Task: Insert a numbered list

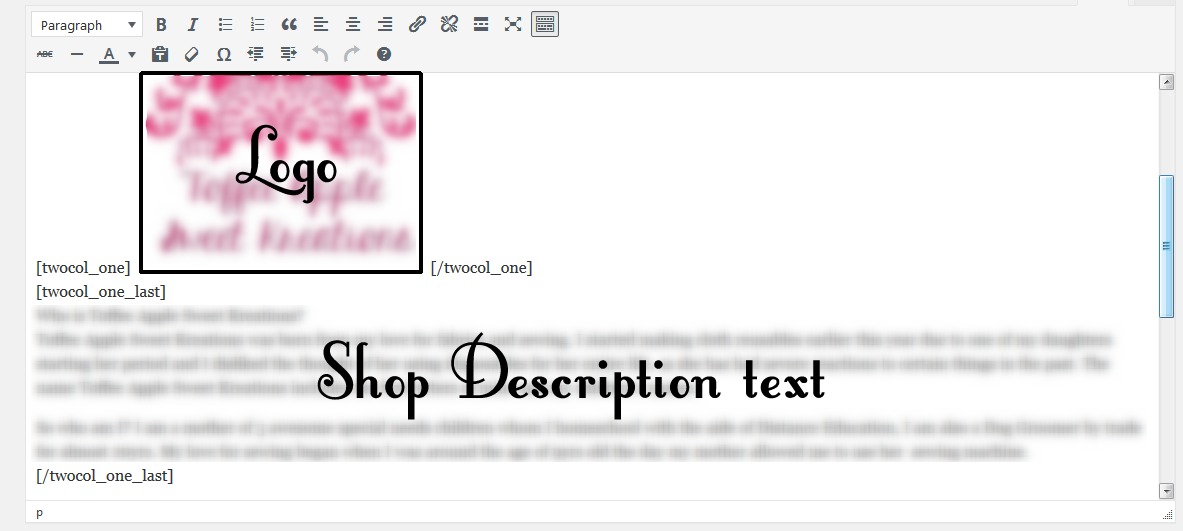Action: click(257, 25)
